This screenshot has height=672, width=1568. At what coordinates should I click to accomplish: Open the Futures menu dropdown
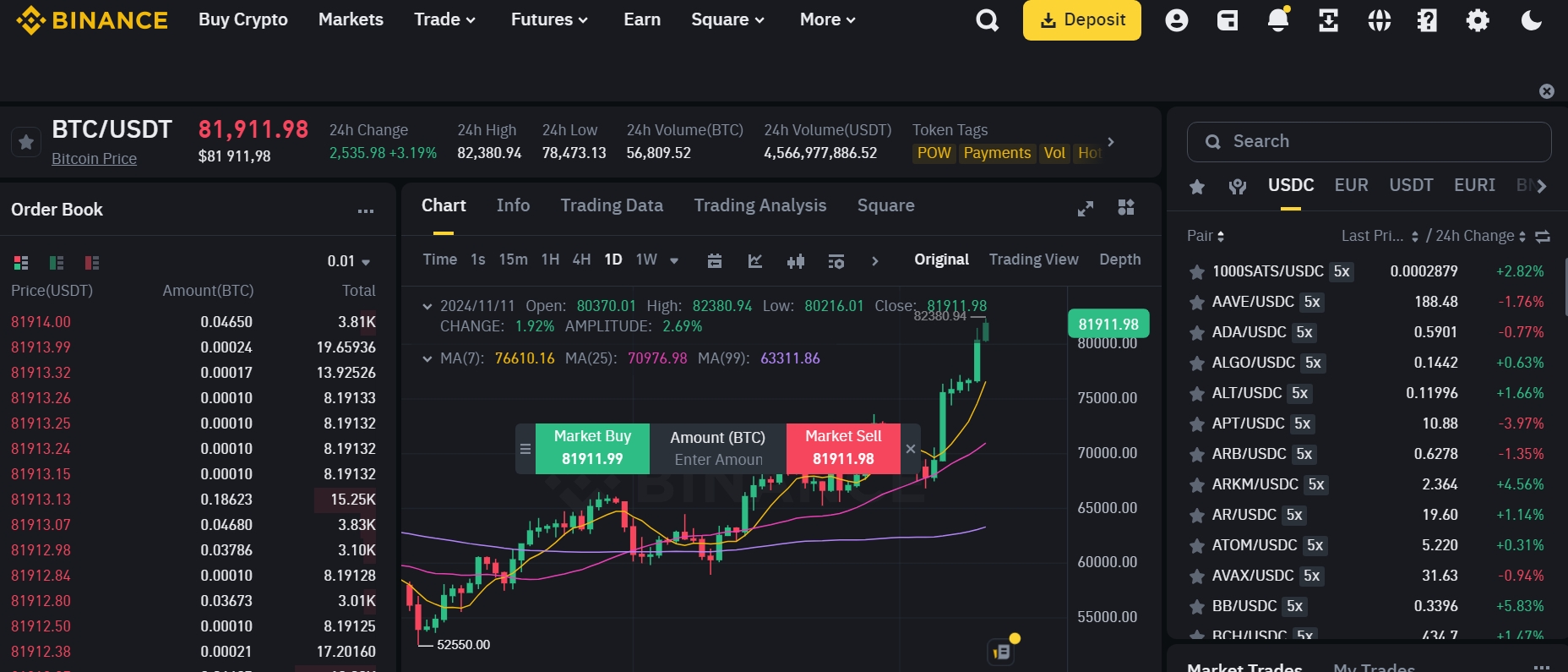tap(549, 19)
